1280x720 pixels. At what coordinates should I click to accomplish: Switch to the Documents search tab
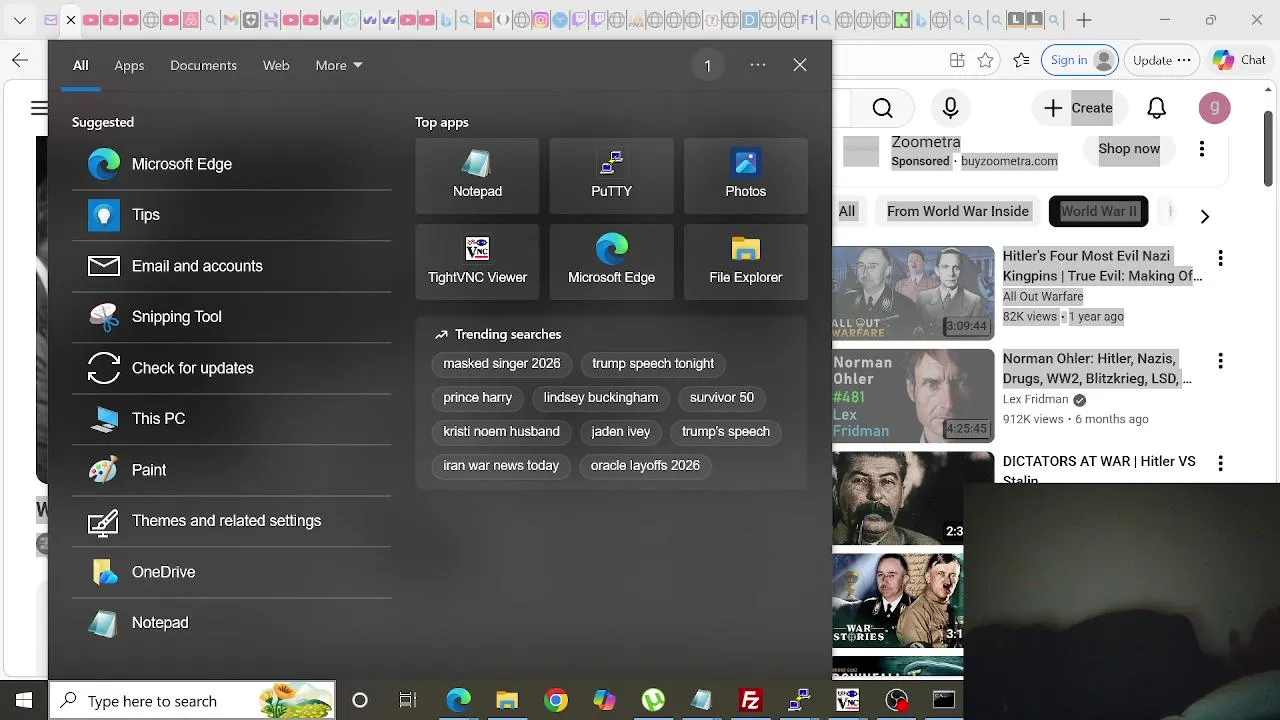click(x=203, y=65)
